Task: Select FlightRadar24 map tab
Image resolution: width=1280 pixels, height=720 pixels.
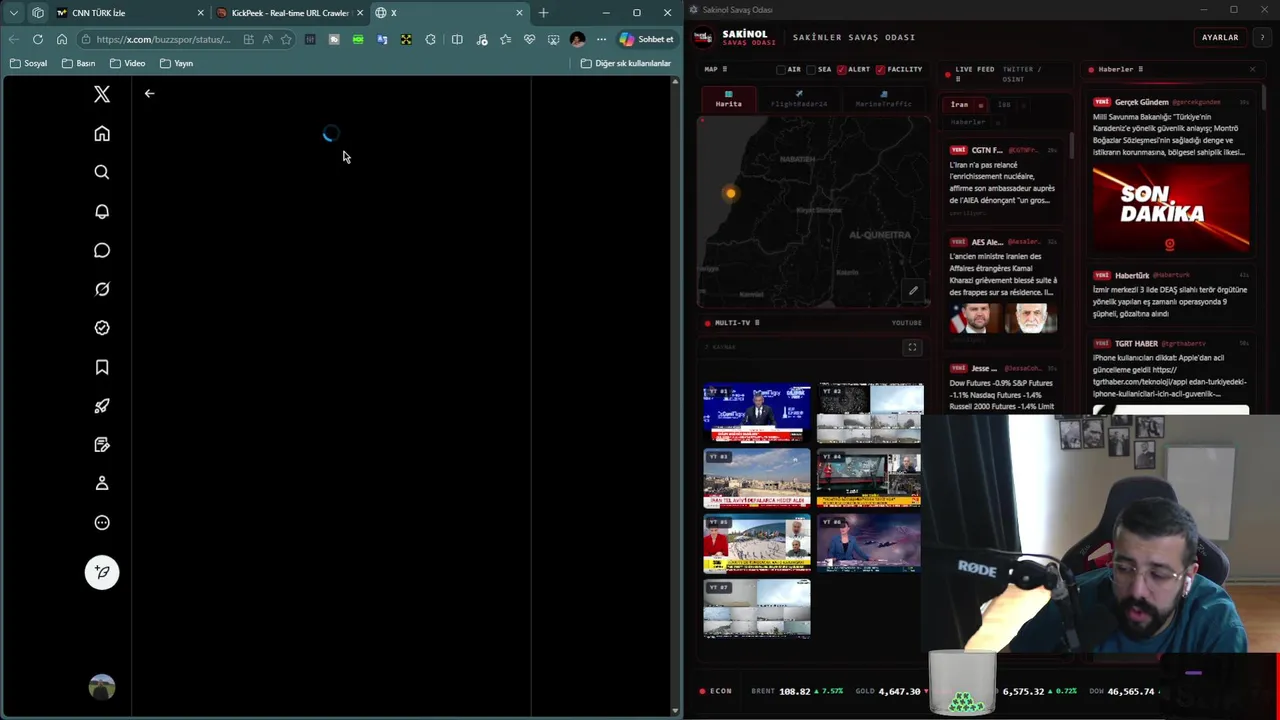Action: click(799, 99)
